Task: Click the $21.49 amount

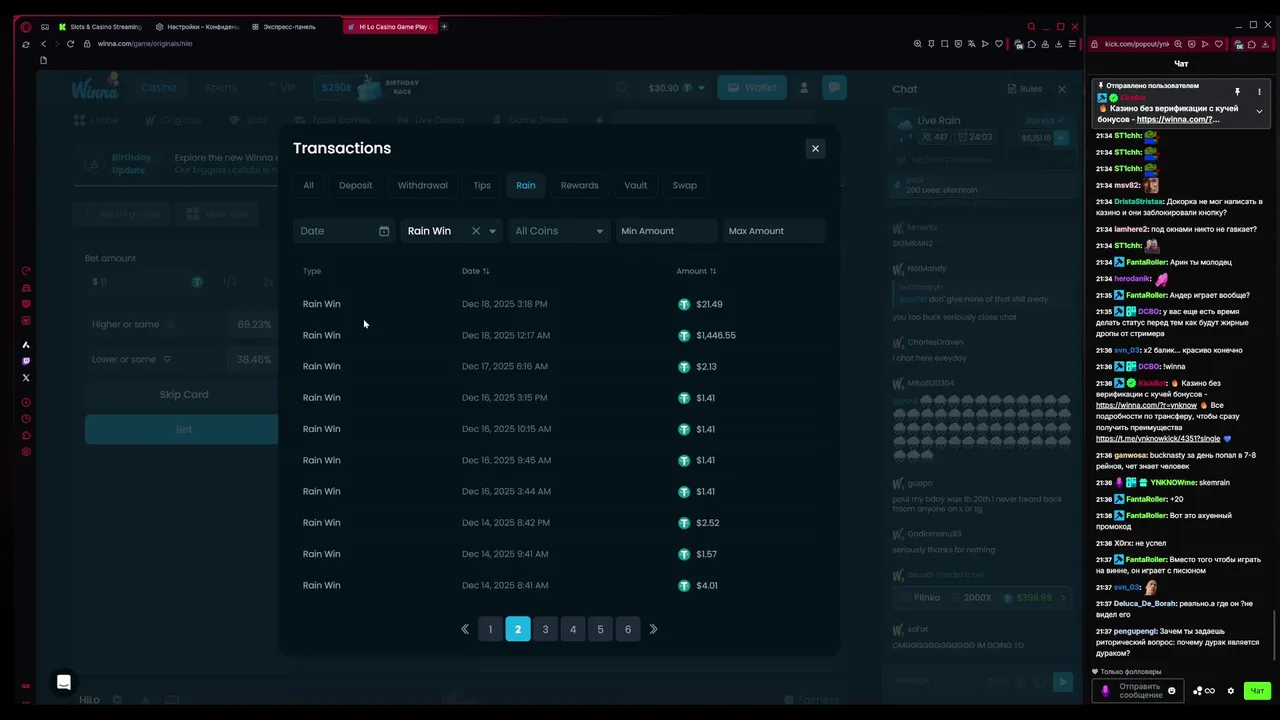Action: point(709,304)
